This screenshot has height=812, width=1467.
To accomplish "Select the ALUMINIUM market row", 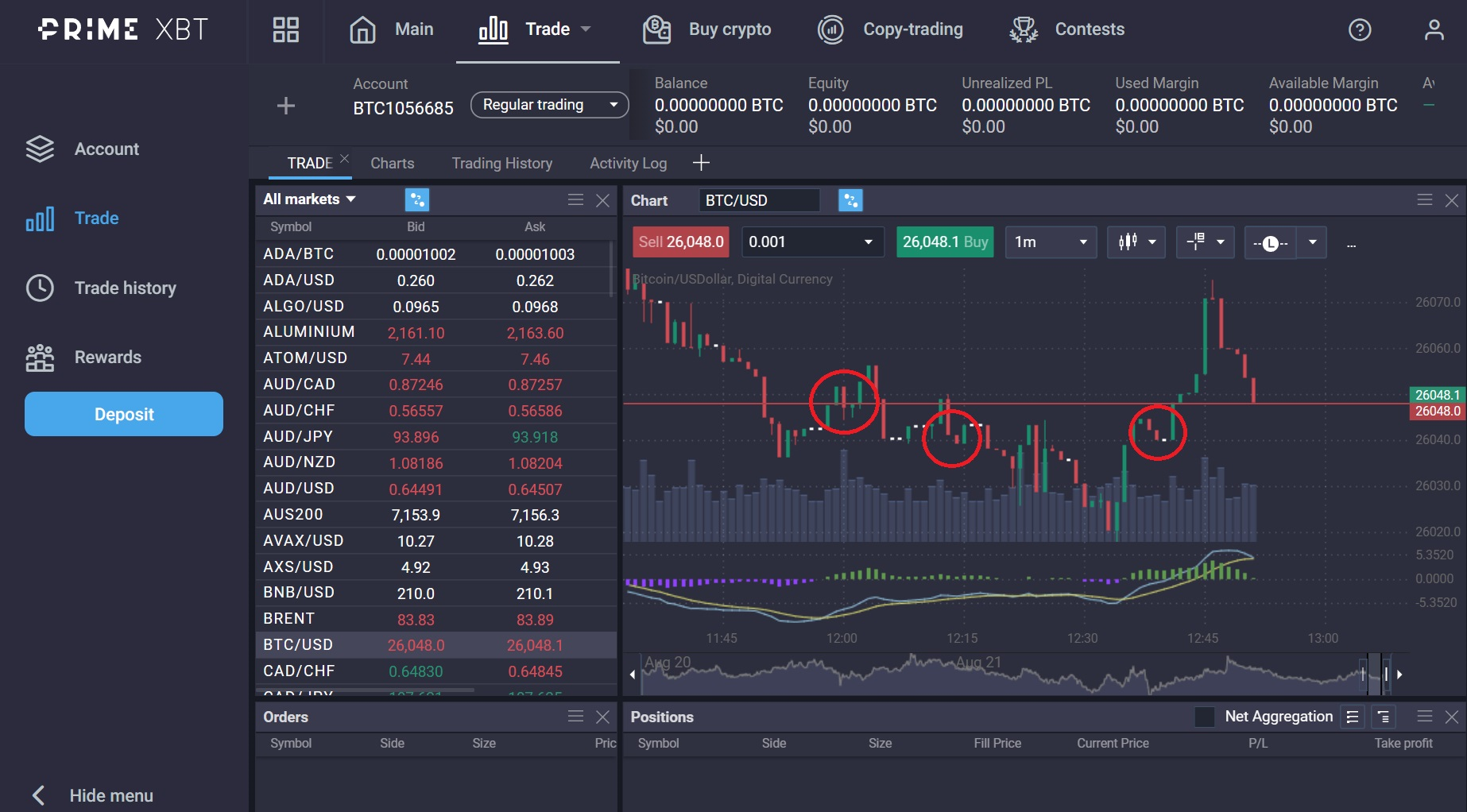I will 435,332.
